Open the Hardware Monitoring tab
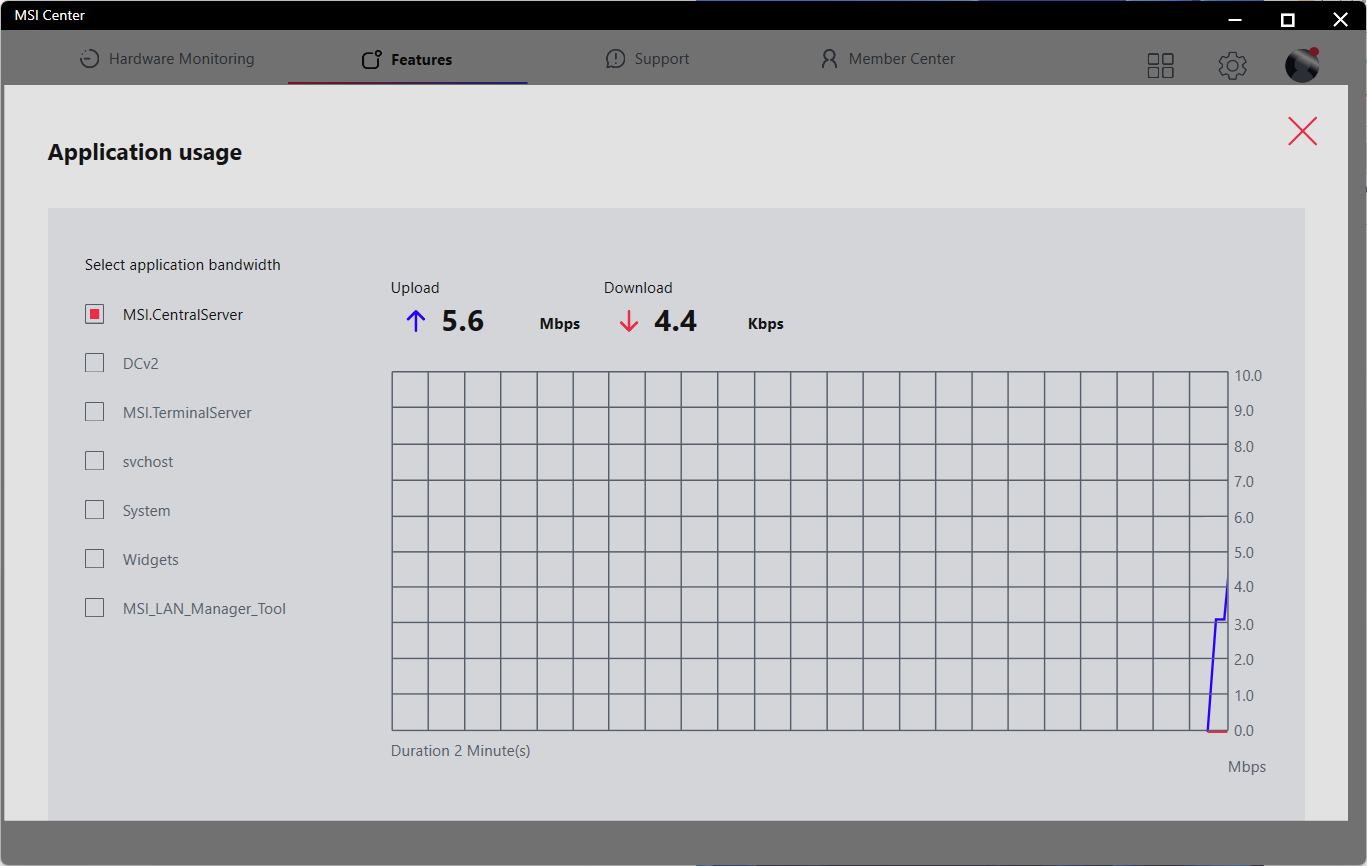 pyautogui.click(x=167, y=59)
